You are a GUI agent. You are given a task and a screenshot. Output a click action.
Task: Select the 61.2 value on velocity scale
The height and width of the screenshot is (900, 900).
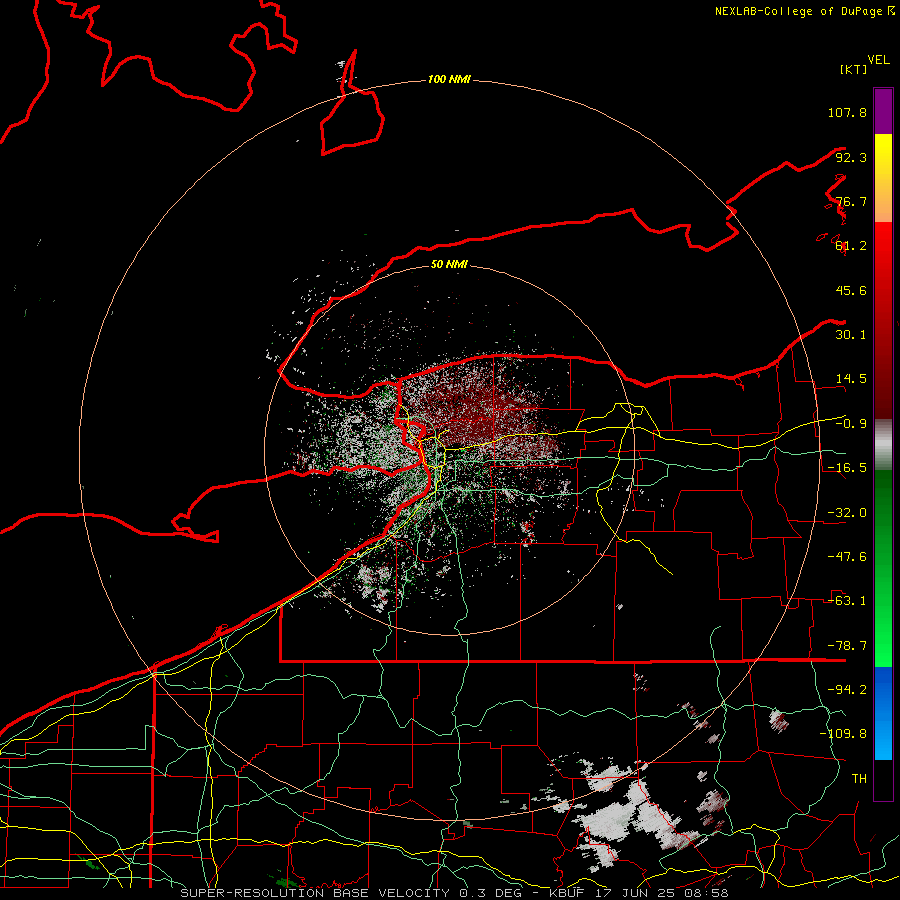point(851,246)
